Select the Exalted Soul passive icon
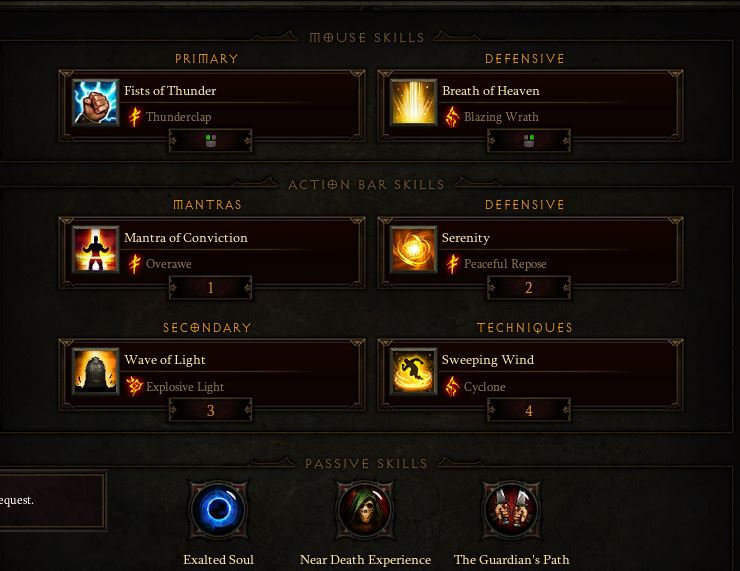This screenshot has width=740, height=571. 219,510
